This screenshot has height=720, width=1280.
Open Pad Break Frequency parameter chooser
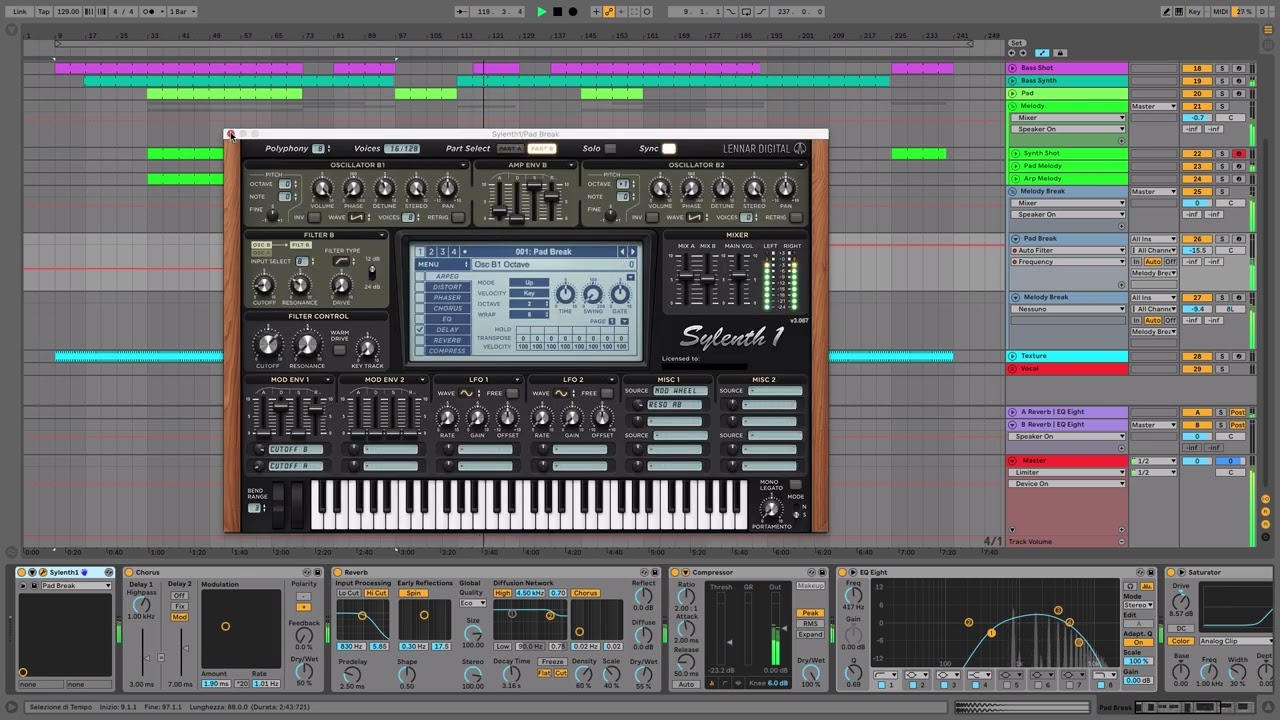pos(1068,262)
